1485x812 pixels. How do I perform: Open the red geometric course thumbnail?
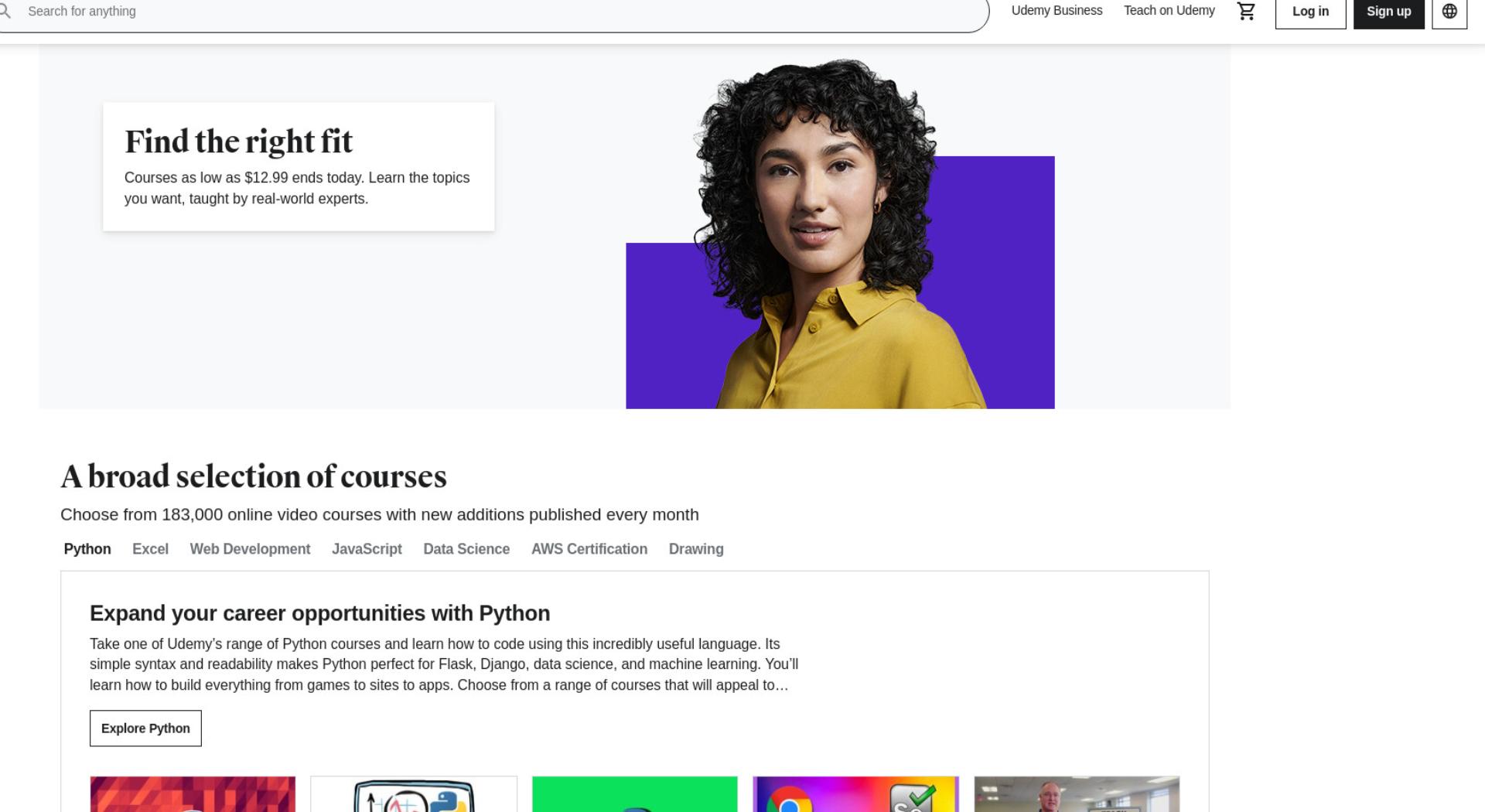point(193,794)
